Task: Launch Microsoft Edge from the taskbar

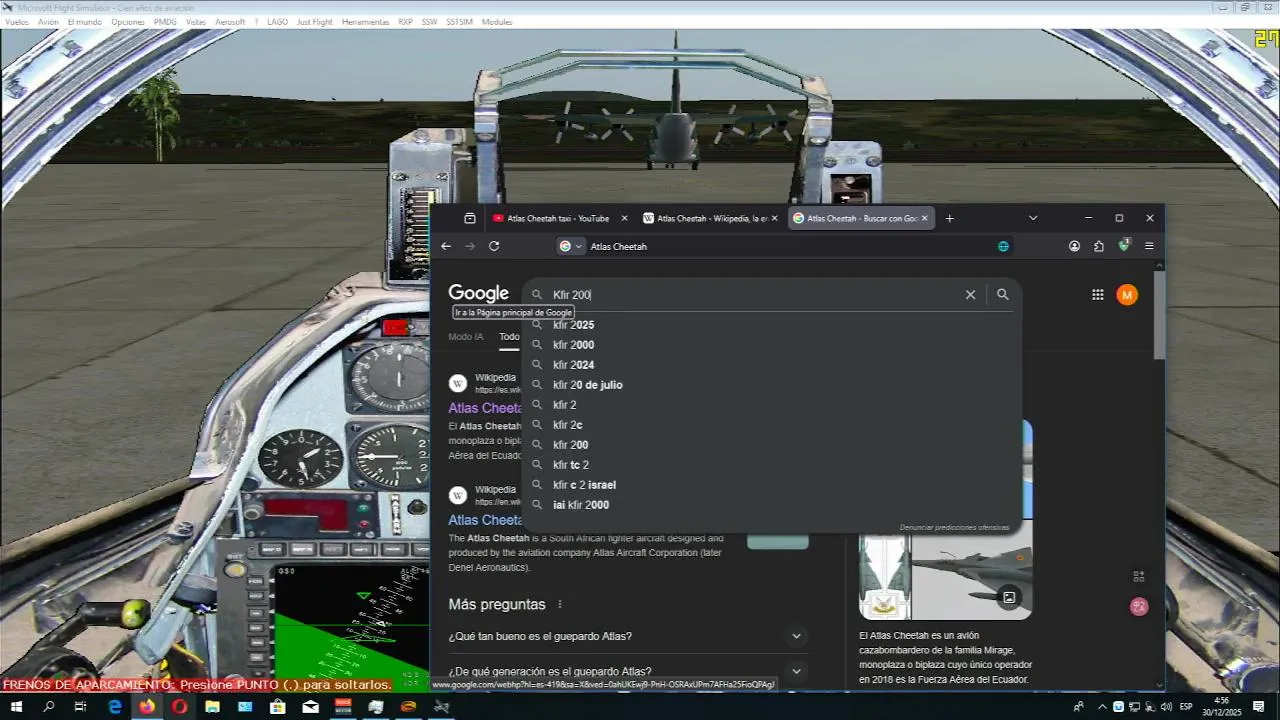Action: point(114,707)
